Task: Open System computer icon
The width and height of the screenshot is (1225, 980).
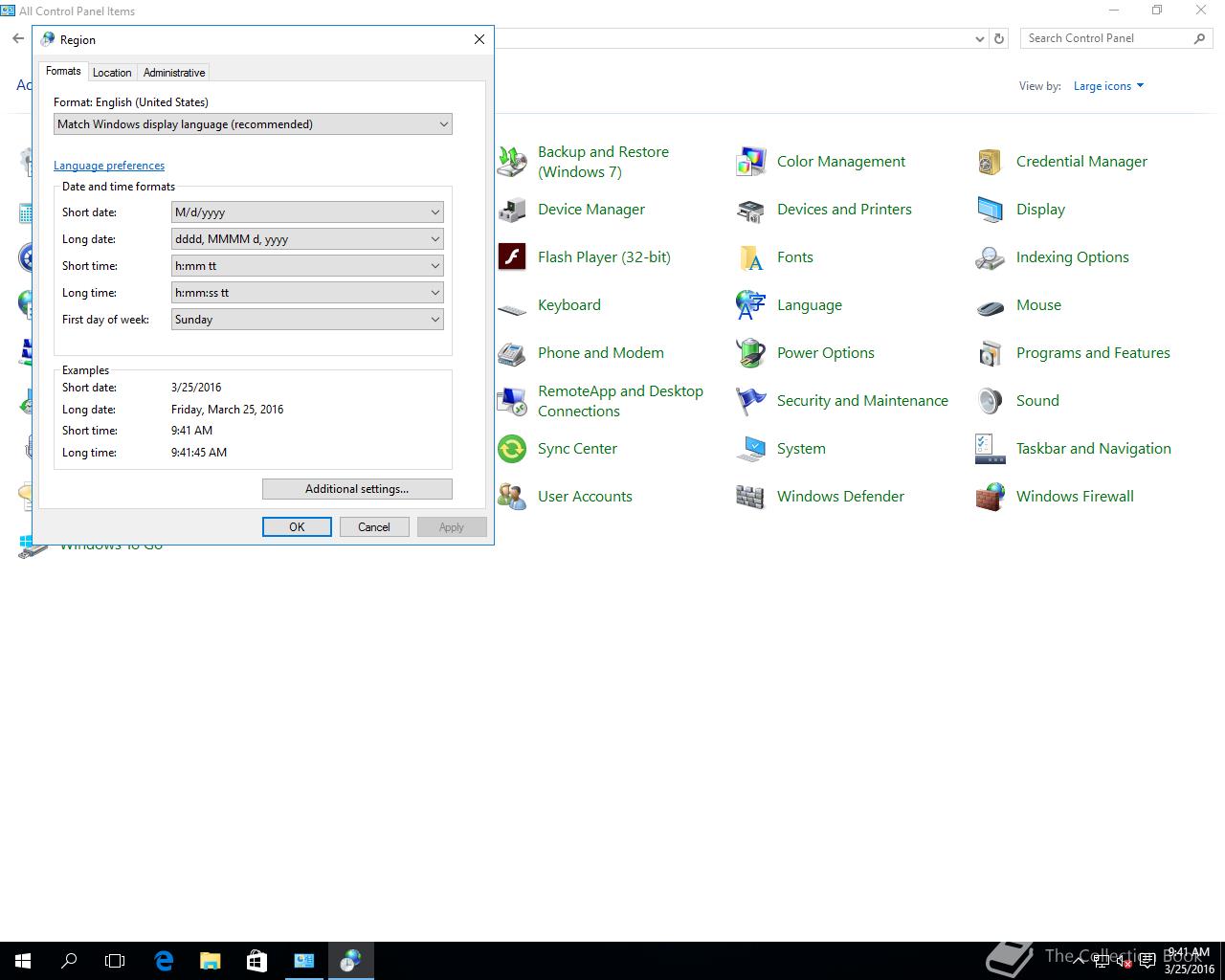Action: pyautogui.click(x=751, y=449)
